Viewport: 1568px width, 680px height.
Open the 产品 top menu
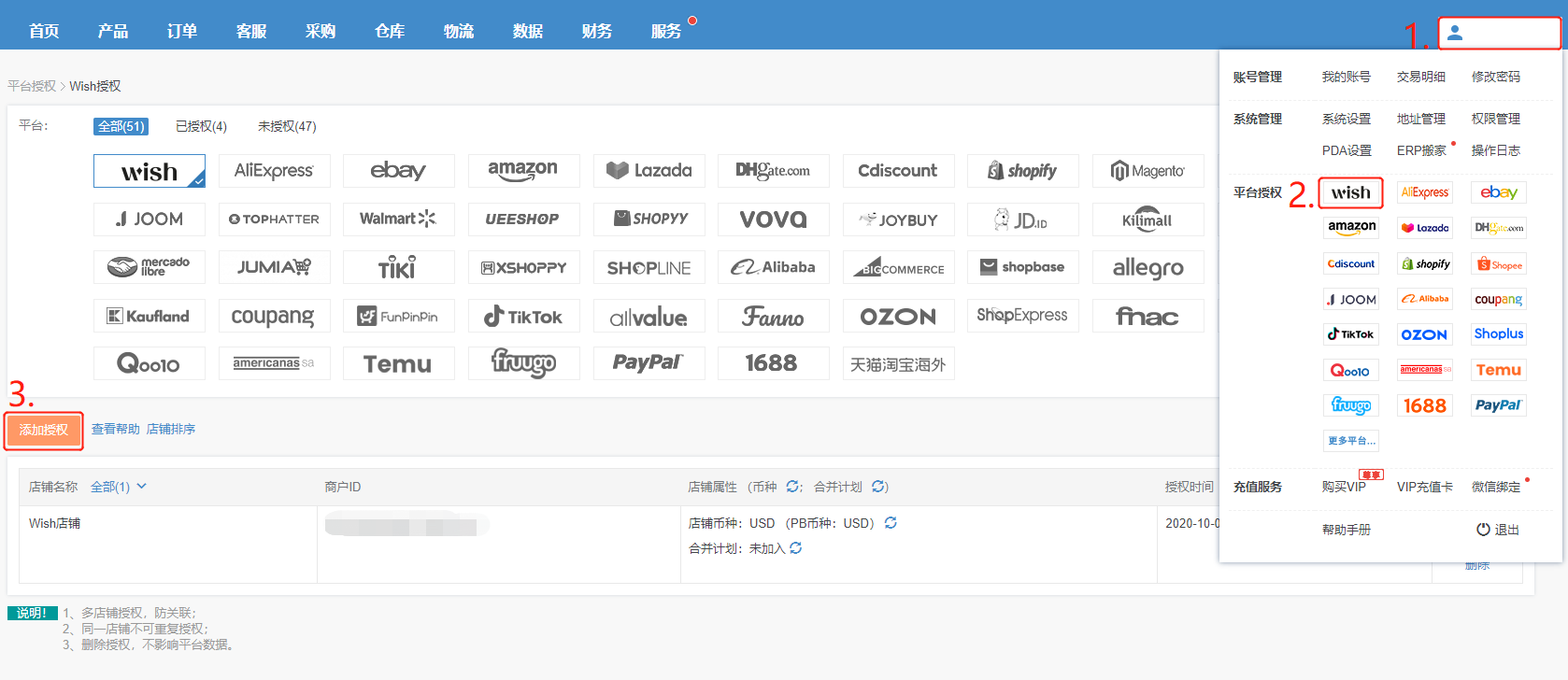[113, 32]
